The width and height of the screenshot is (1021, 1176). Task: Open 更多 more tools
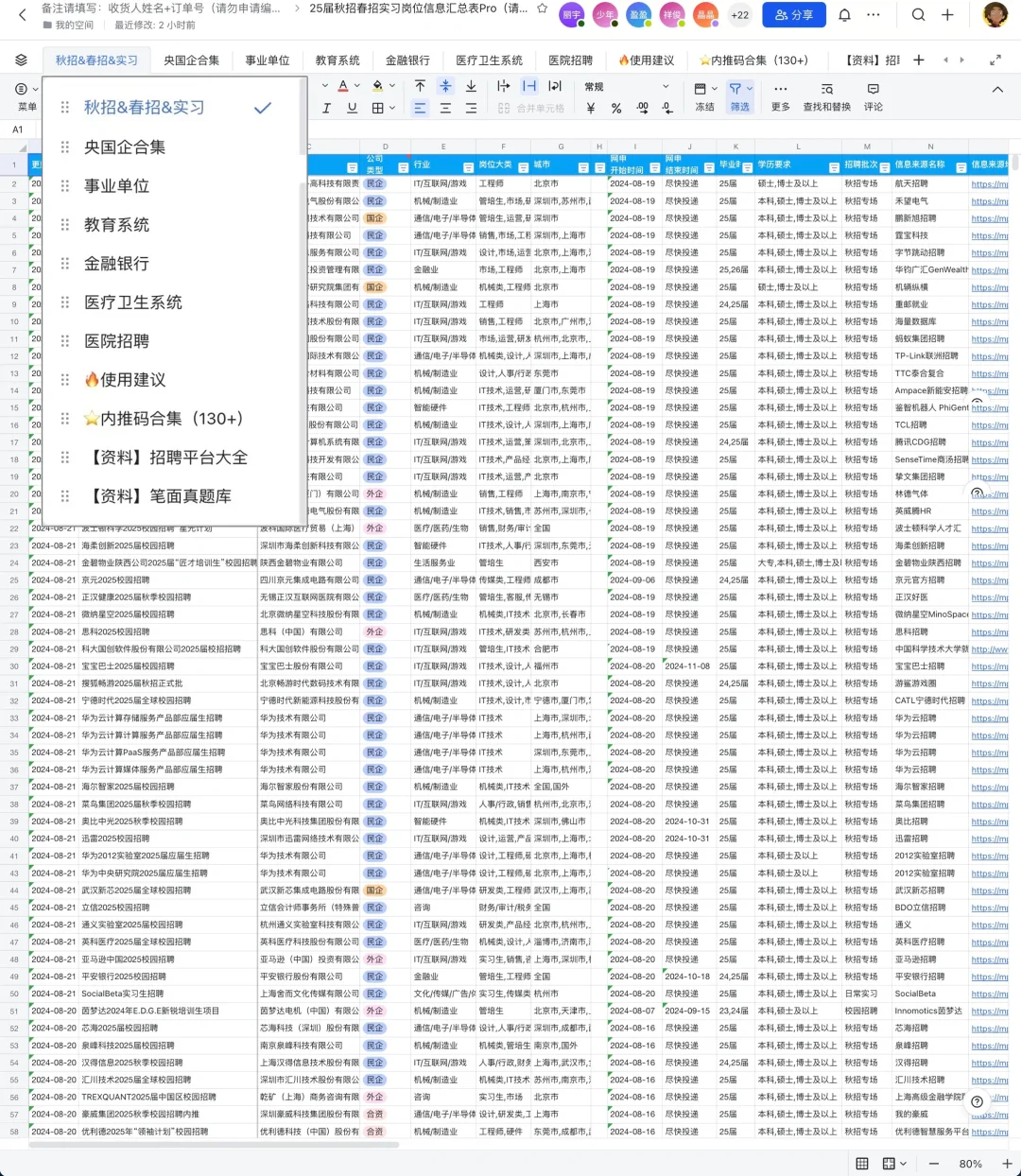click(x=781, y=96)
